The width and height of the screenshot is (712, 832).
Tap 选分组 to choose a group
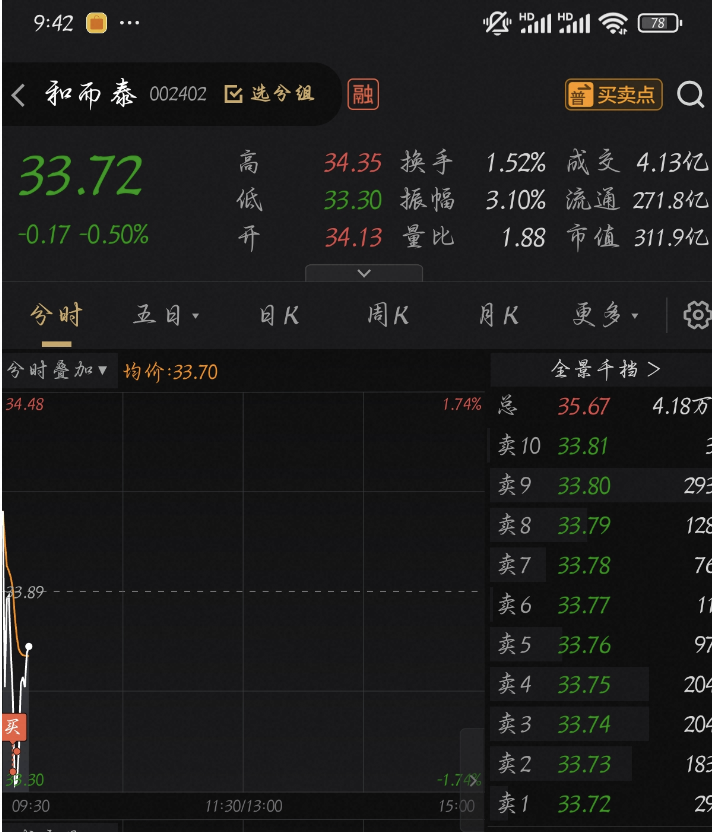(270, 94)
